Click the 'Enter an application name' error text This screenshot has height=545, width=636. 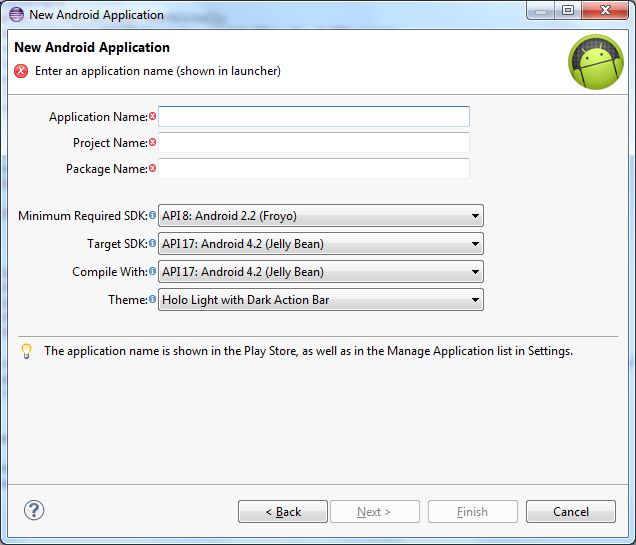coord(158,71)
